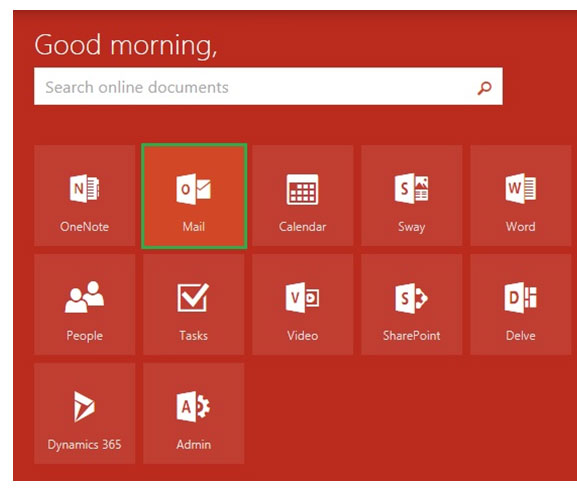Focus the Search online documents field
The height and width of the screenshot is (489, 577).
coord(268,86)
